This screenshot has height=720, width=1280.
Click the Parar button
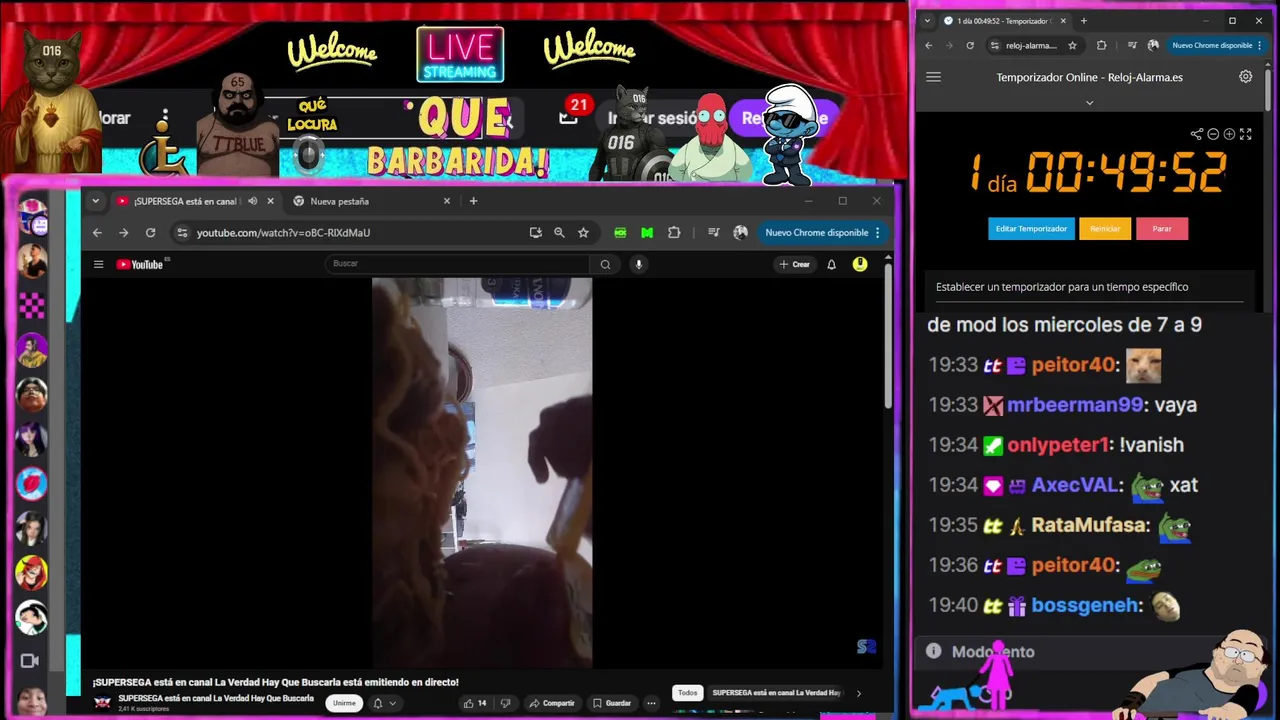click(x=1161, y=229)
